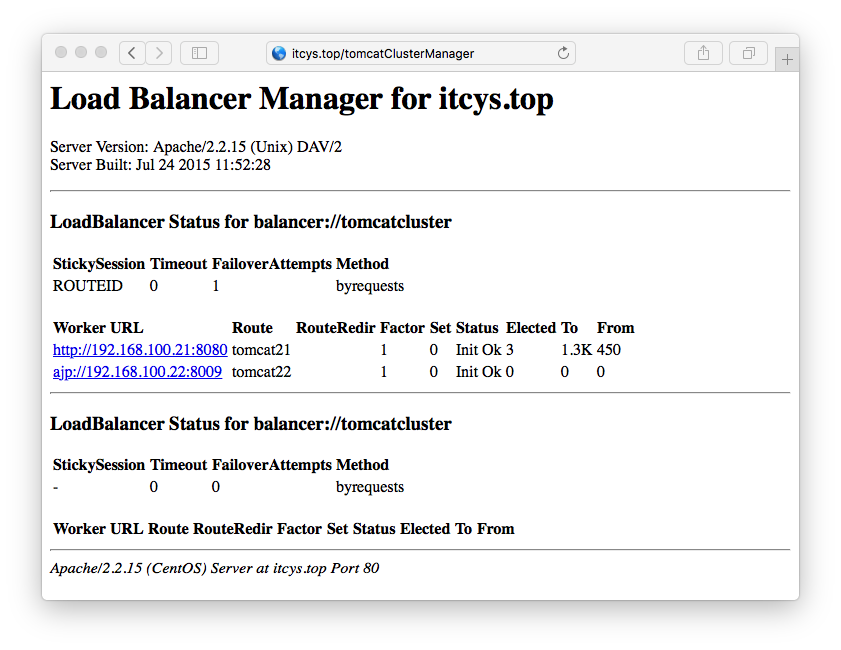
Task: Focus the address bar showing itcys.top/tomcatClusterManager
Action: (421, 53)
